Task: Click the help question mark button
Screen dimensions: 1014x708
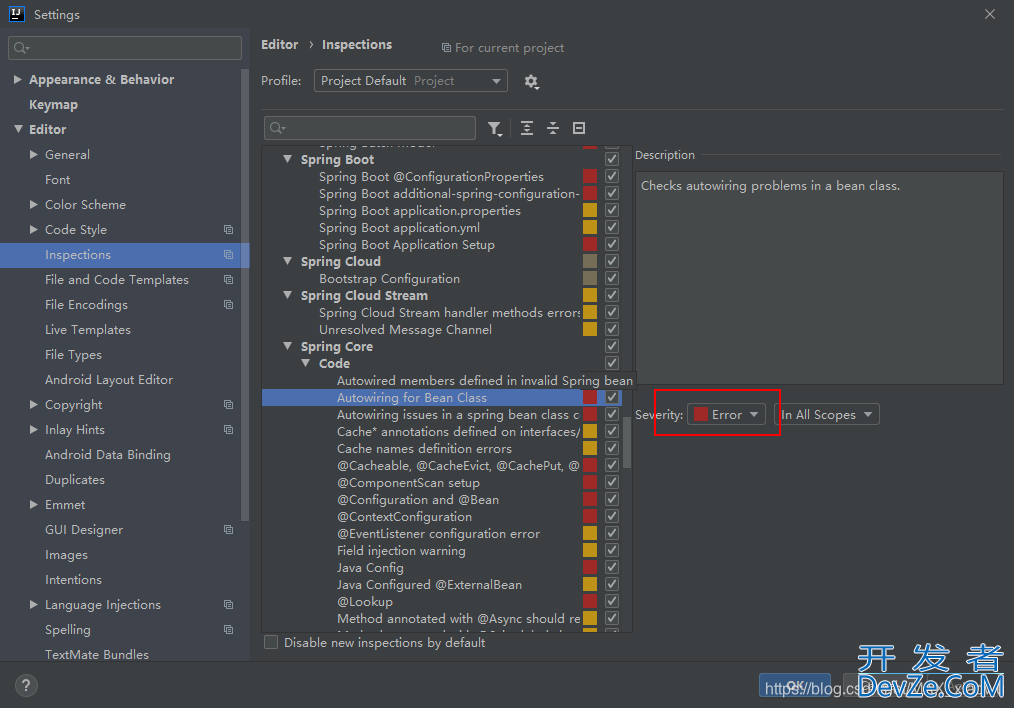Action: click(26, 685)
